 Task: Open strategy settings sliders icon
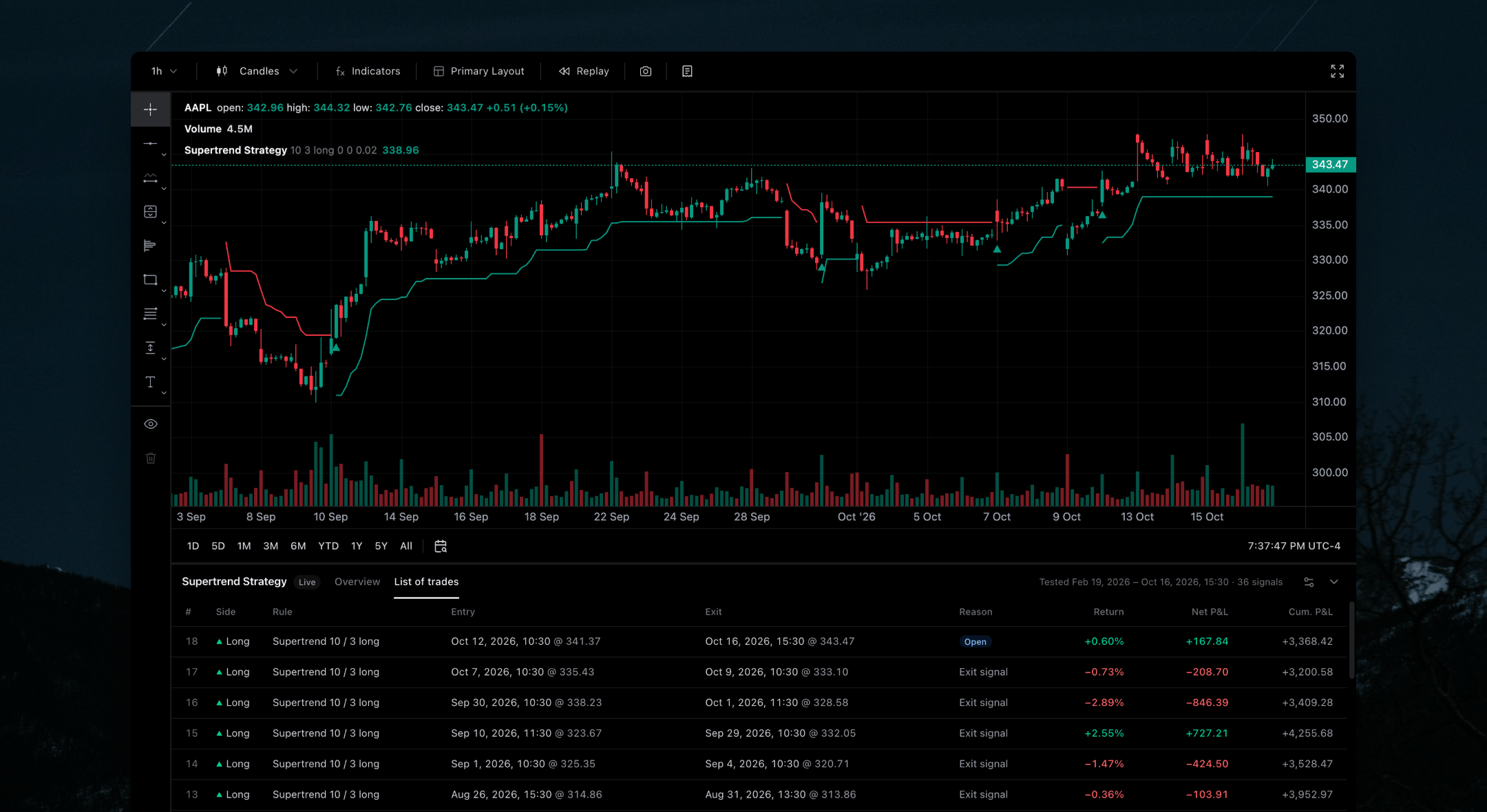(x=1309, y=582)
